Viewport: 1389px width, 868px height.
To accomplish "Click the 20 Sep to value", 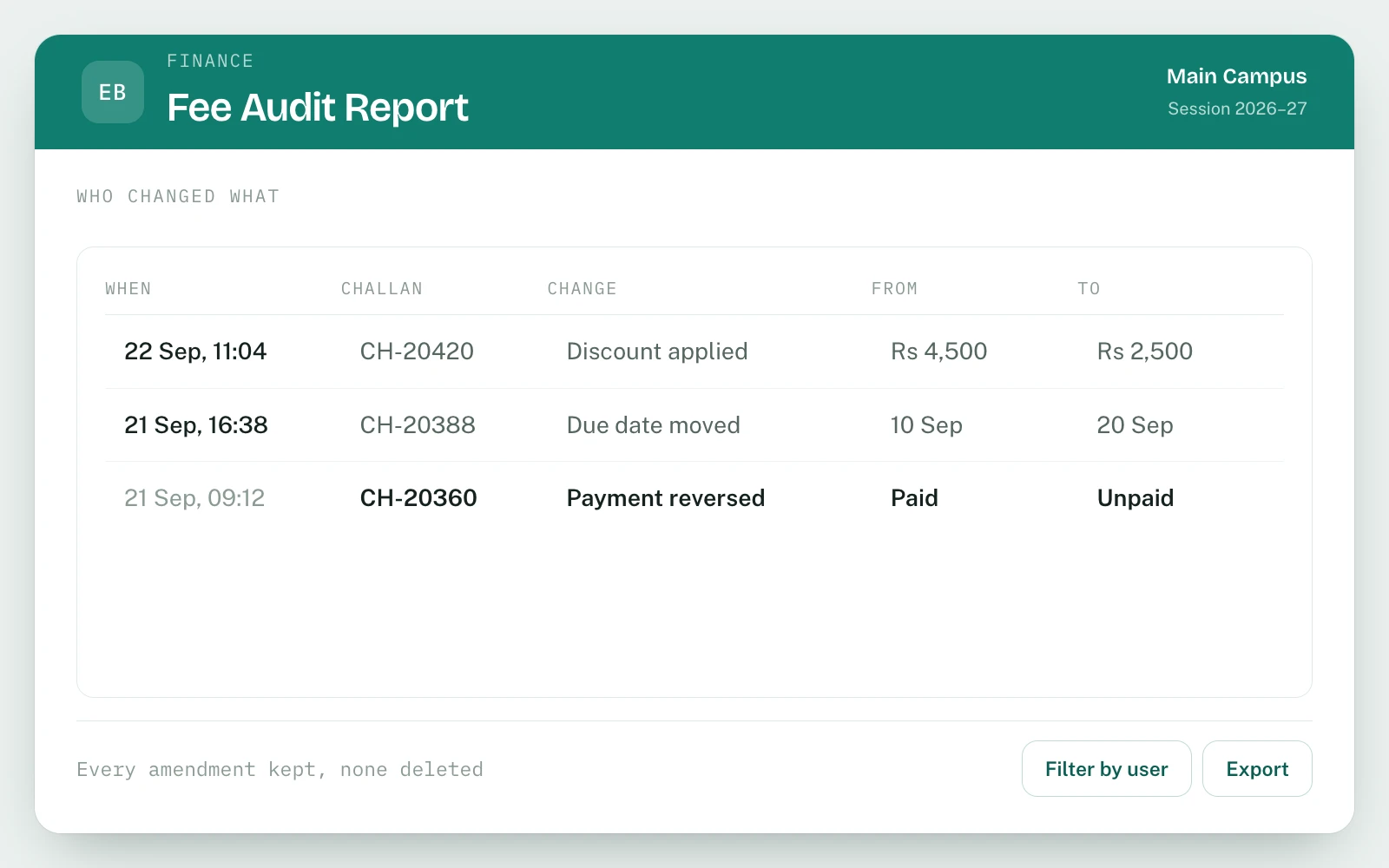I will 1135,425.
